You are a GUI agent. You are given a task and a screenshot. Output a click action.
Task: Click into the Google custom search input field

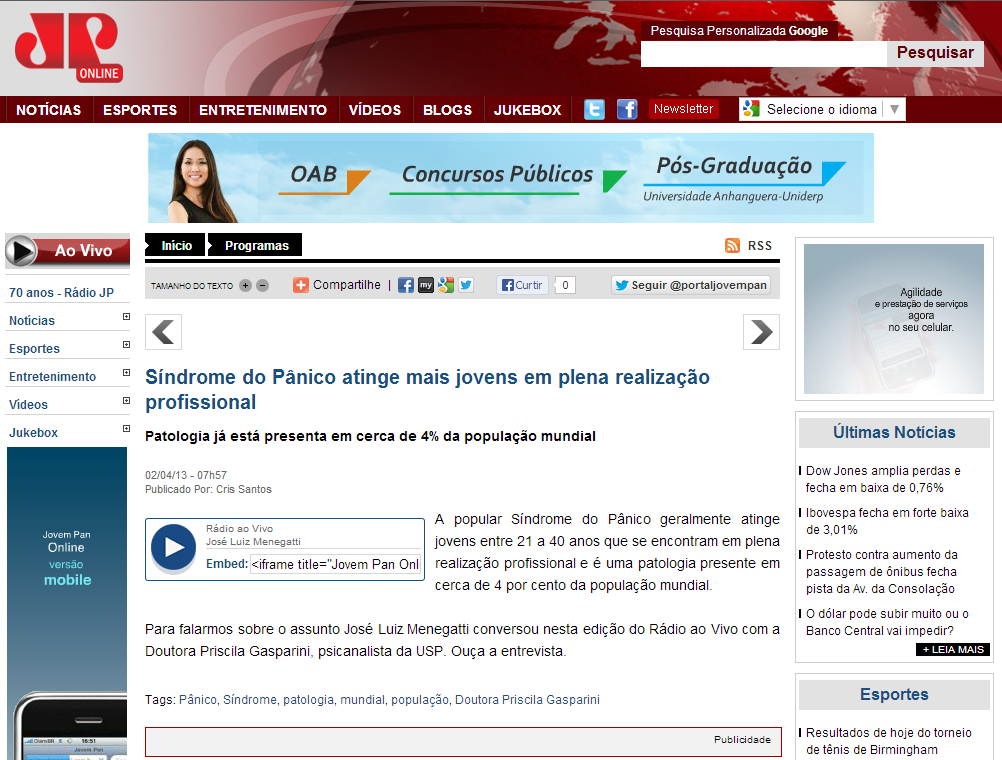763,54
